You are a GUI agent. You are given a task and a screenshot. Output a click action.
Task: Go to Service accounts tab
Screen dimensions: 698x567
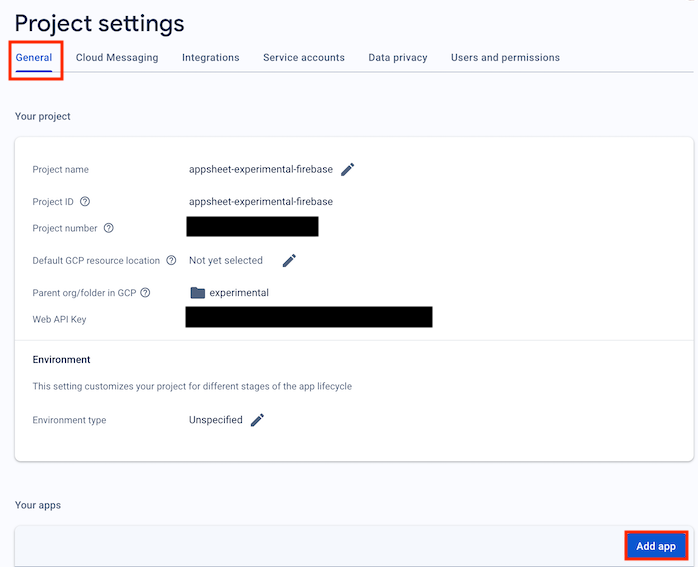pos(304,58)
